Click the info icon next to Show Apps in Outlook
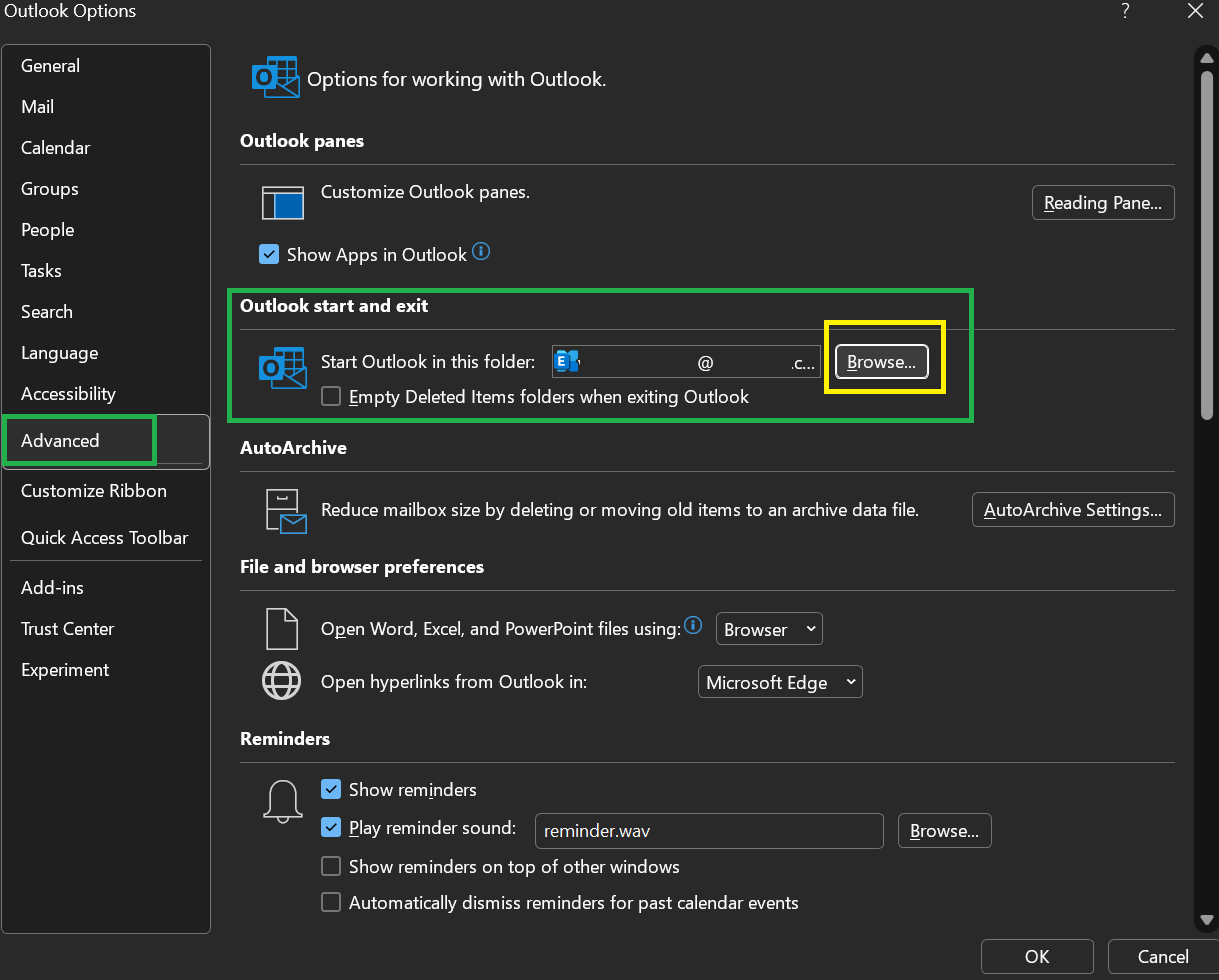The height and width of the screenshot is (980, 1219). tap(481, 252)
